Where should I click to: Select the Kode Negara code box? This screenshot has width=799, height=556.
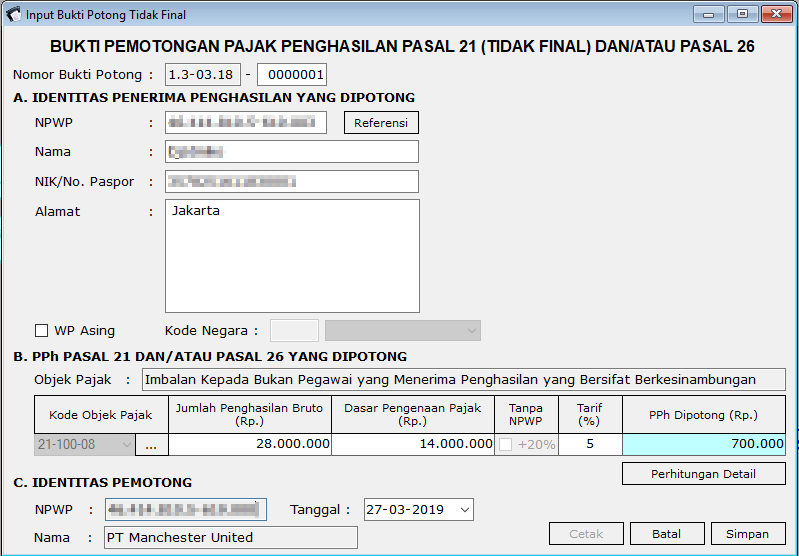click(x=295, y=330)
